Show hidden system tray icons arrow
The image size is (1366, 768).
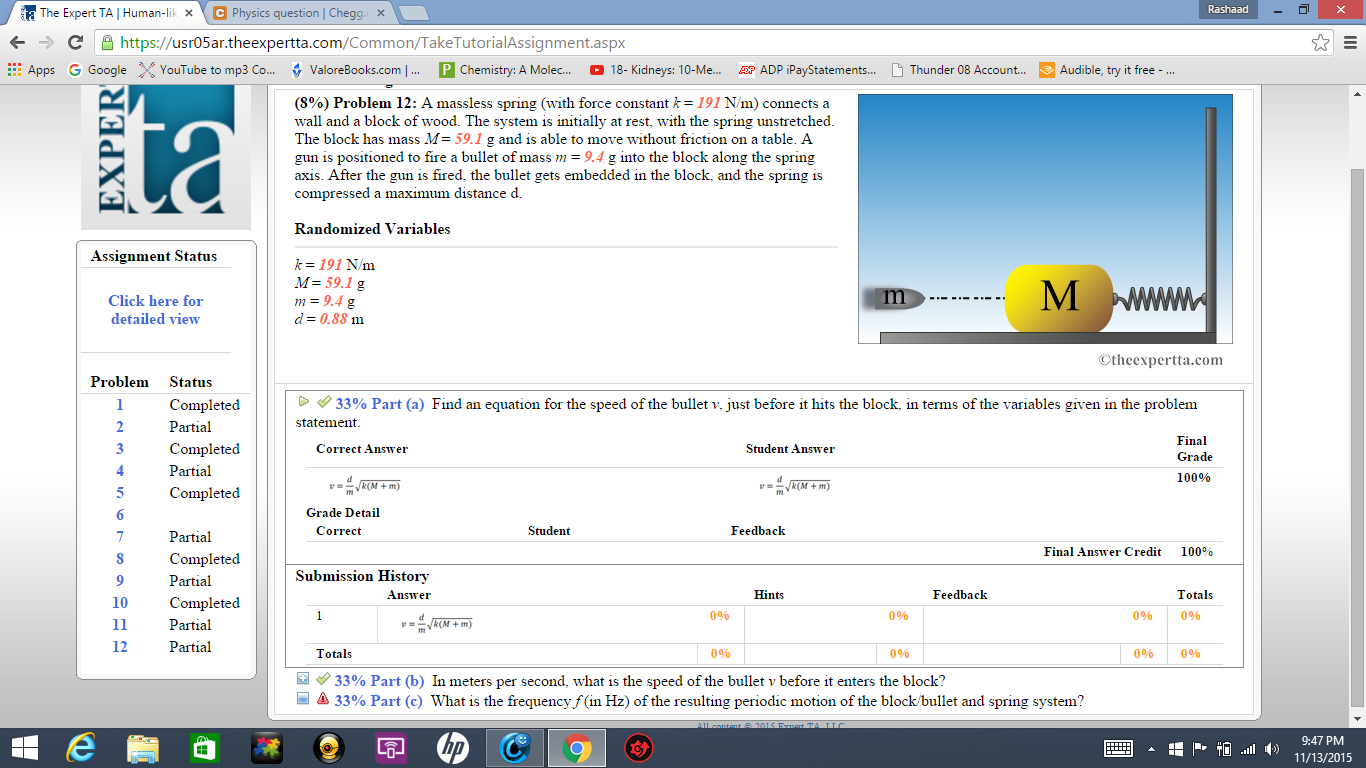tap(1151, 749)
